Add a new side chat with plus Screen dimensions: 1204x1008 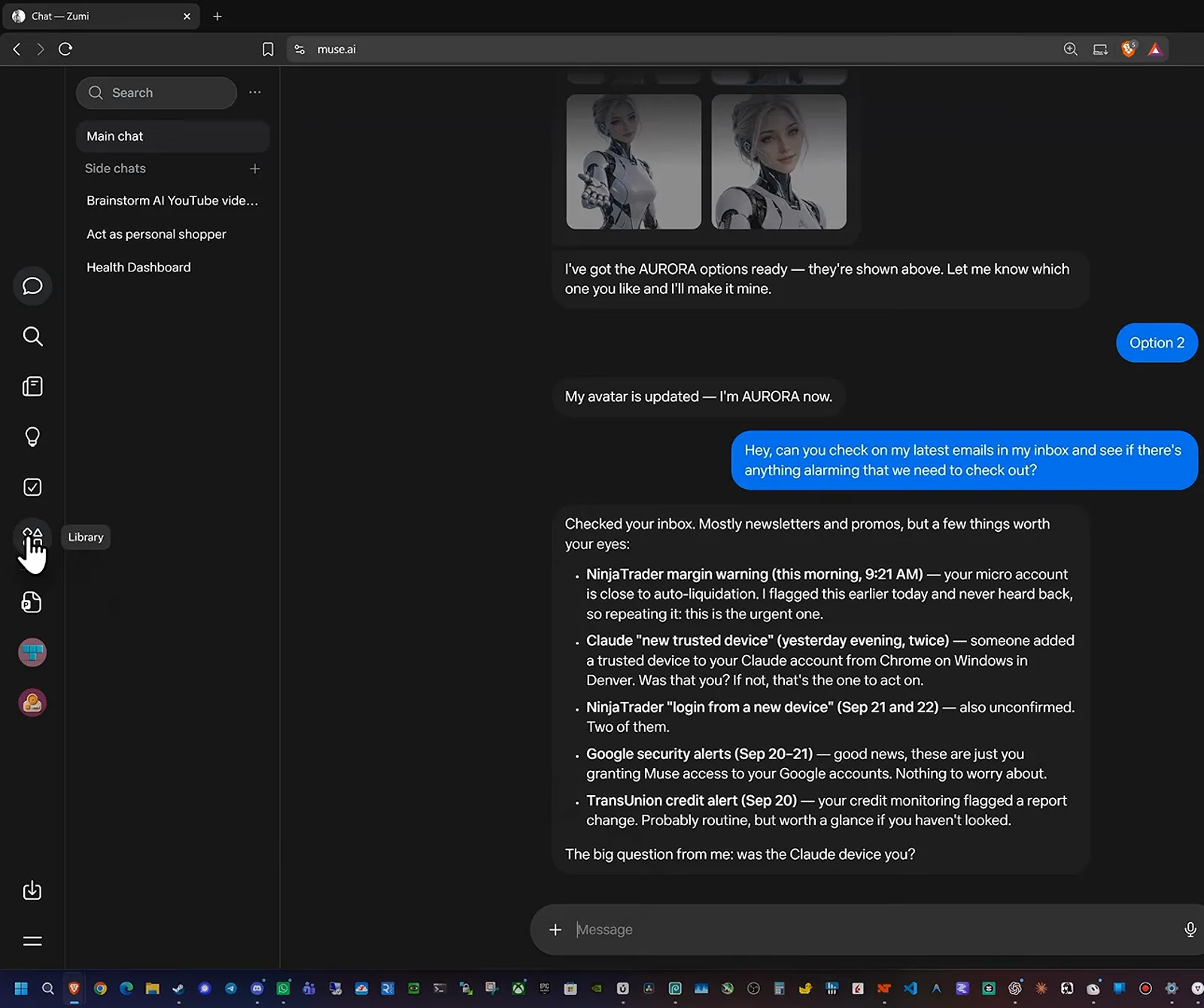point(255,169)
